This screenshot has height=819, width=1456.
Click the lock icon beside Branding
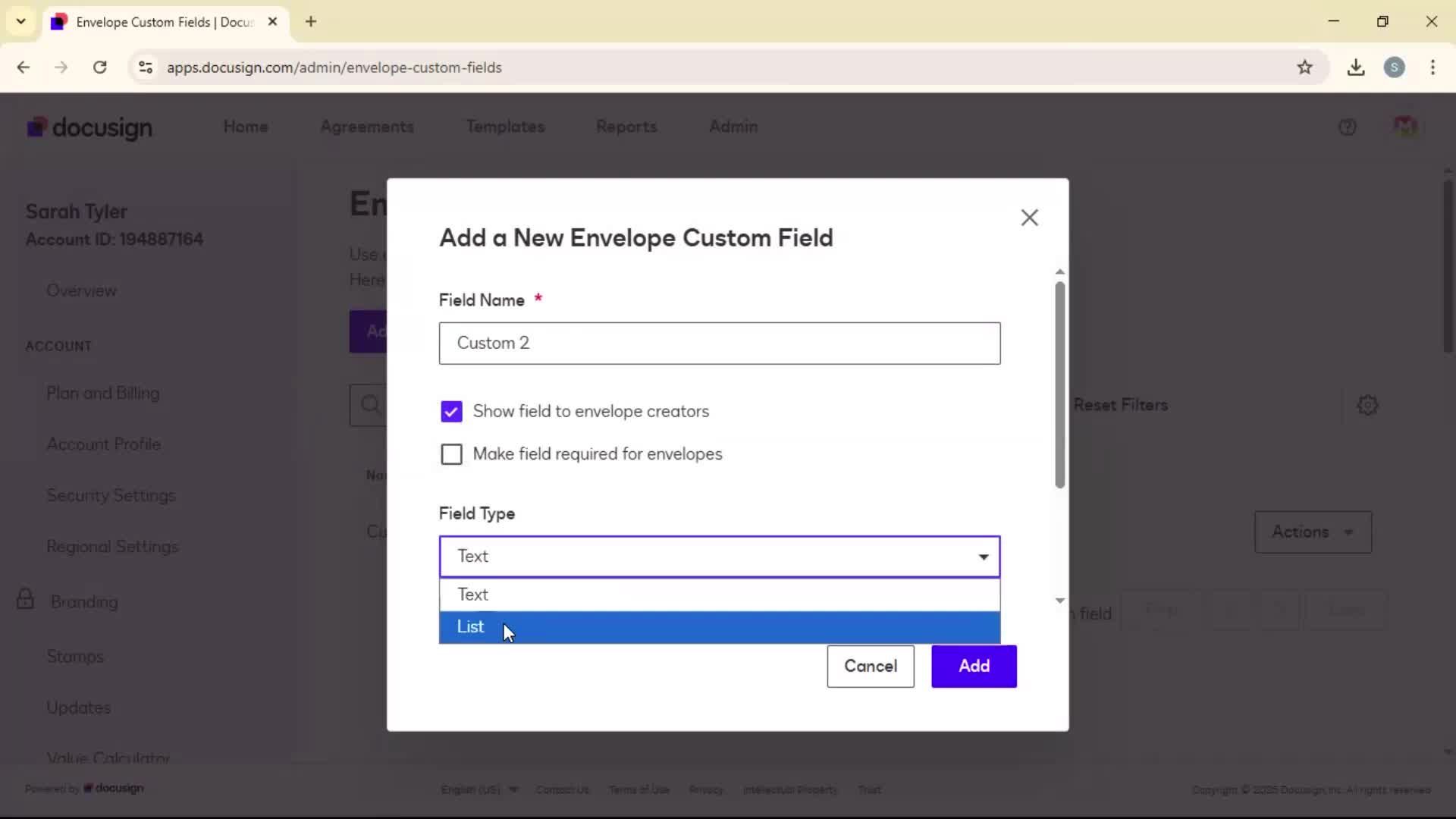tap(25, 599)
